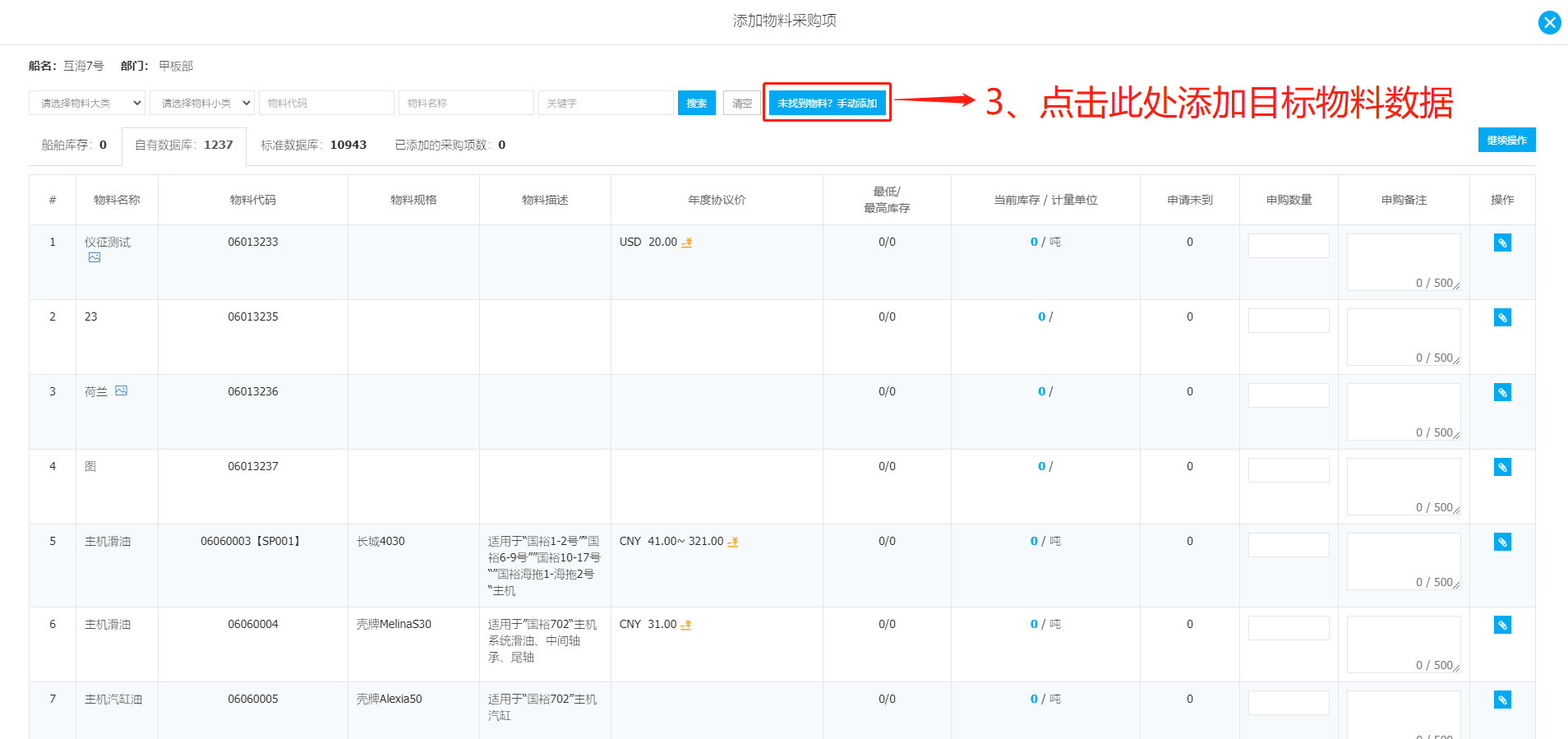The height and width of the screenshot is (739, 1568).
Task: Click material name 主机汽缸油
Action: coord(113,699)
